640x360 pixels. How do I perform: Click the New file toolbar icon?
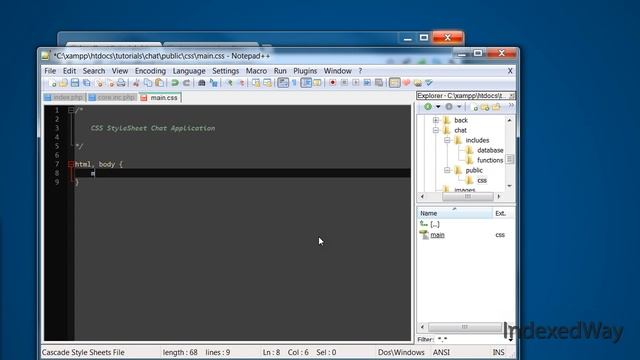[52, 83]
